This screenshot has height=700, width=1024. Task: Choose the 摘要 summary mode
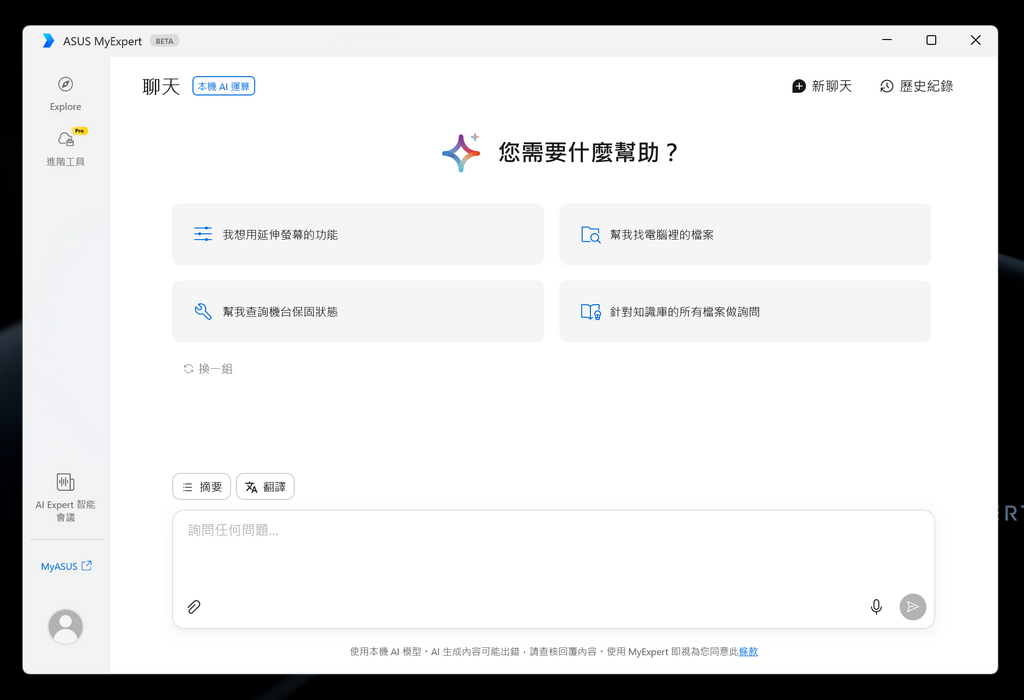pos(202,486)
